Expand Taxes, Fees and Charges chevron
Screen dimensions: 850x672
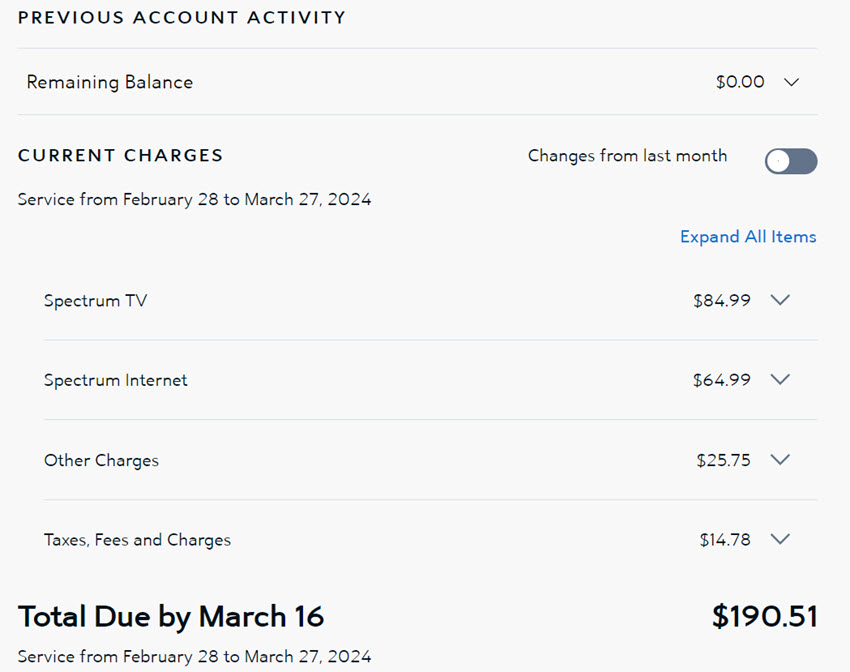[781, 540]
